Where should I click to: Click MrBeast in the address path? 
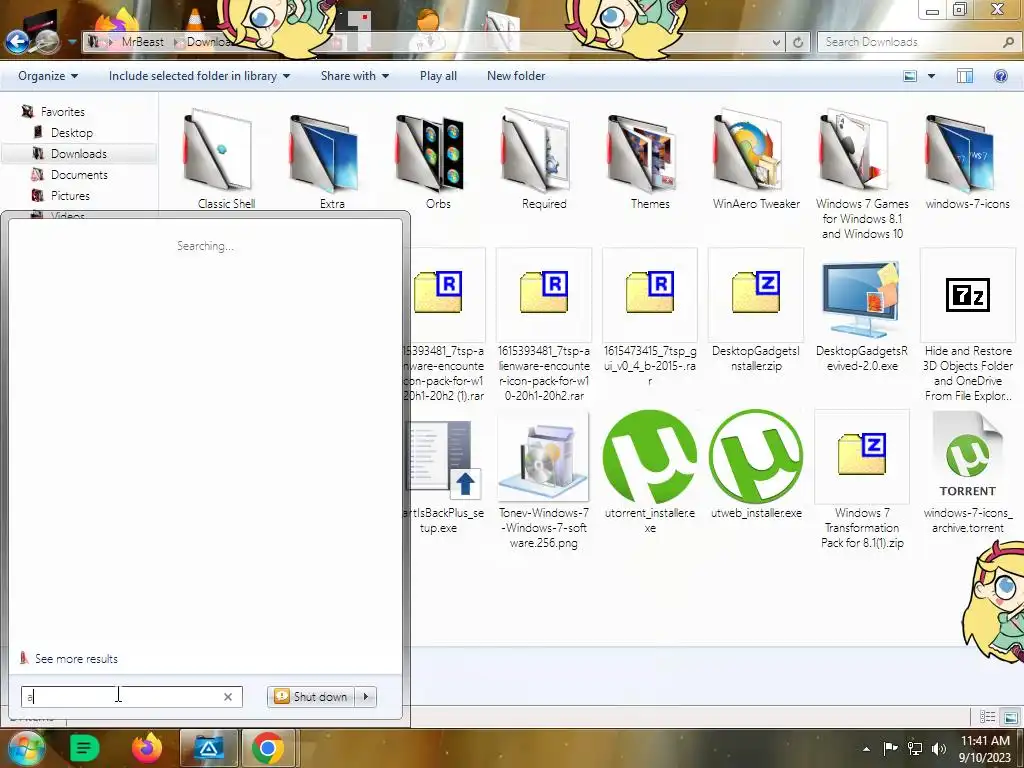click(x=143, y=42)
